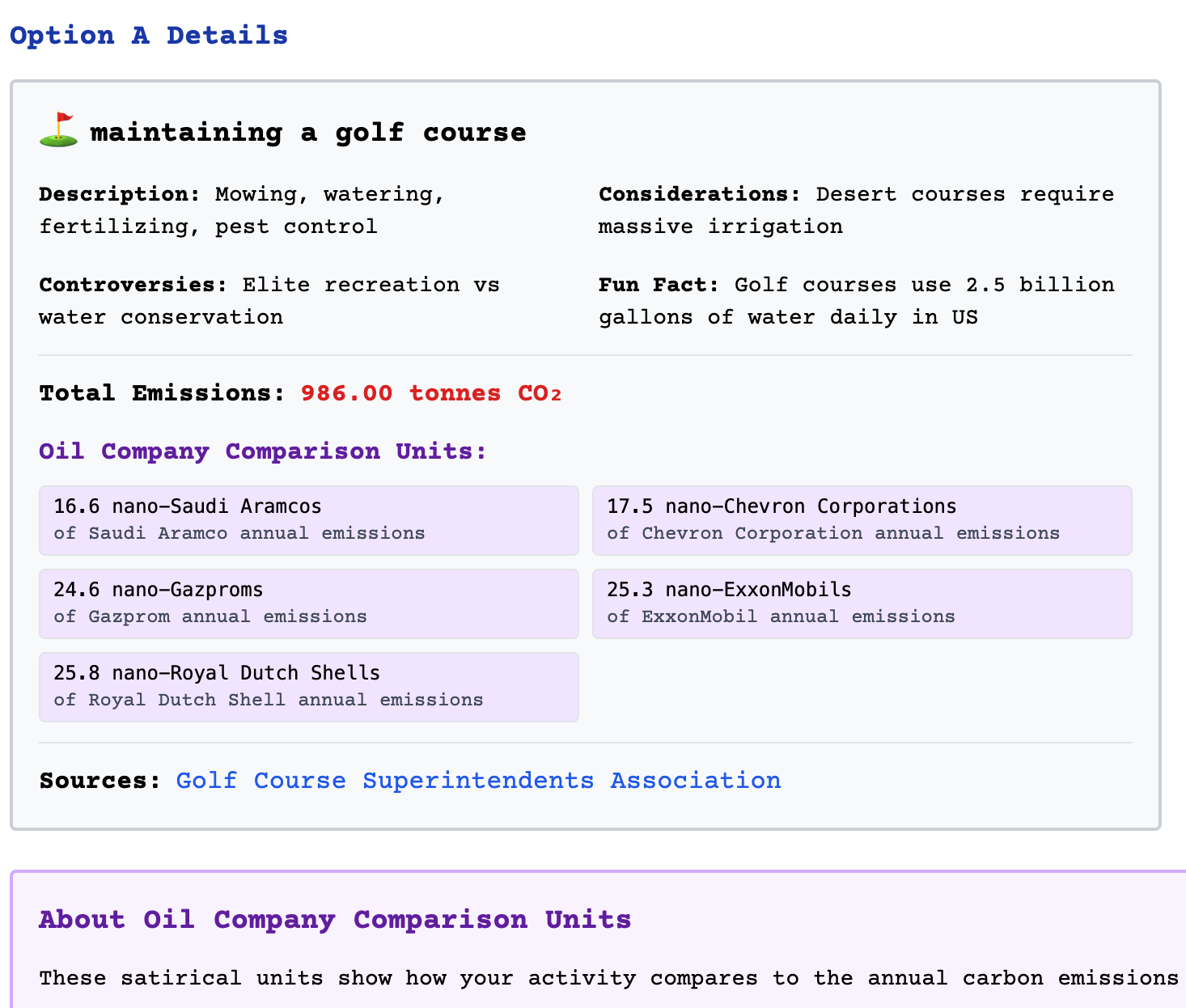Viewport: 1186px width, 1008px height.
Task: Click the 986.00 tonnes CO₂ value
Action: (431, 393)
